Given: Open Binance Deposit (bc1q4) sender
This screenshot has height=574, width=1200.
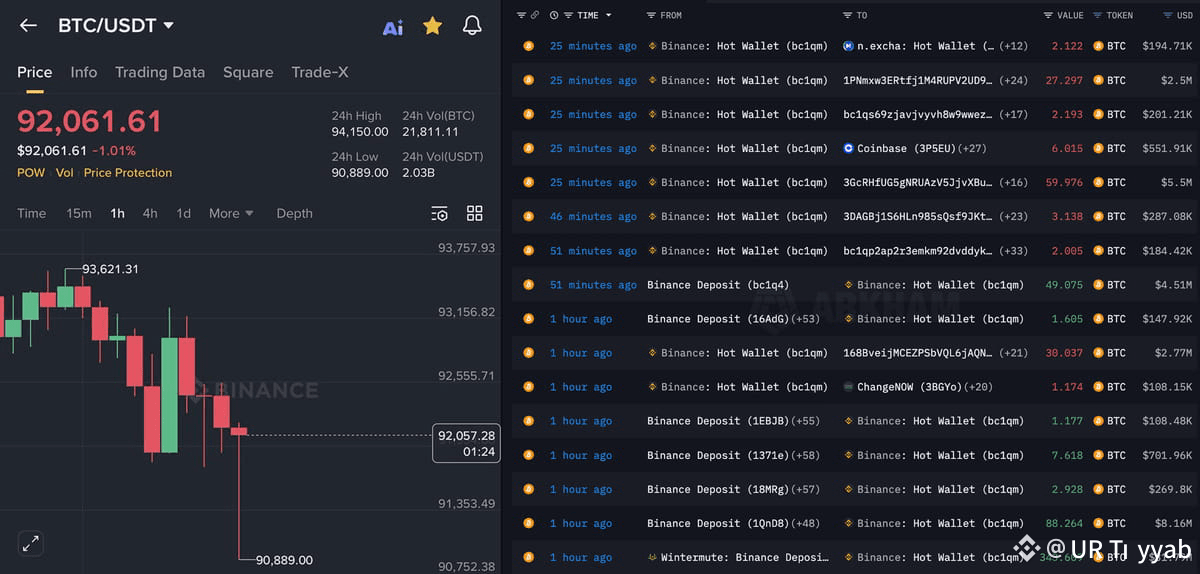Looking at the screenshot, I should pos(718,284).
